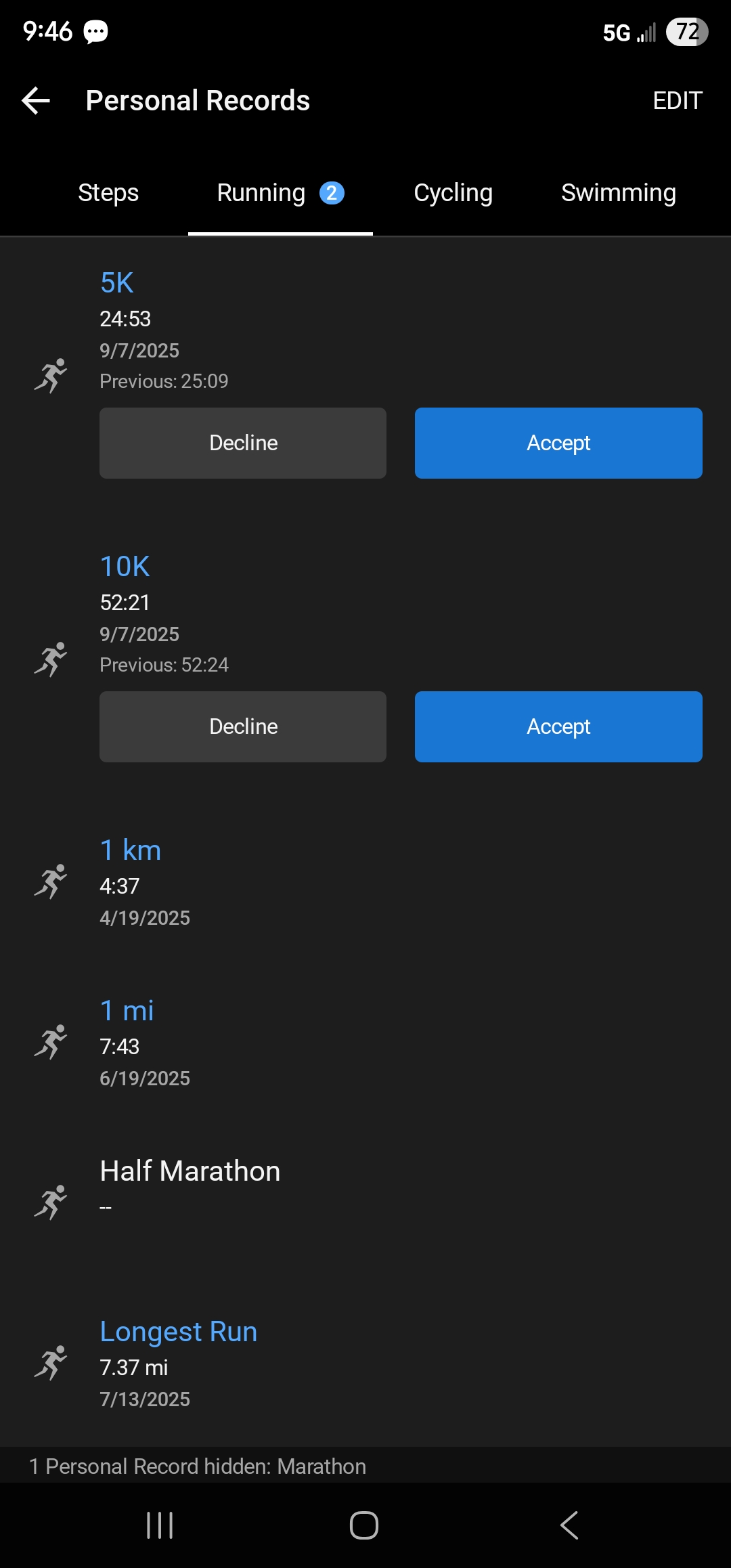
Task: Switch to the Cycling tab
Action: point(453,193)
